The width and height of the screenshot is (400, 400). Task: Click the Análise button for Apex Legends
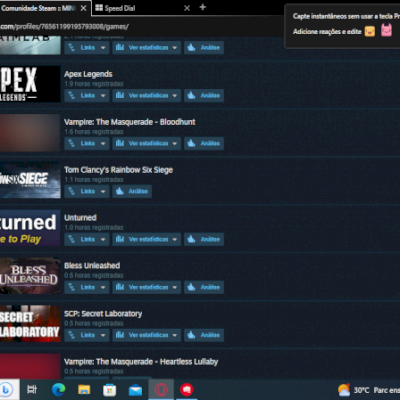(204, 95)
